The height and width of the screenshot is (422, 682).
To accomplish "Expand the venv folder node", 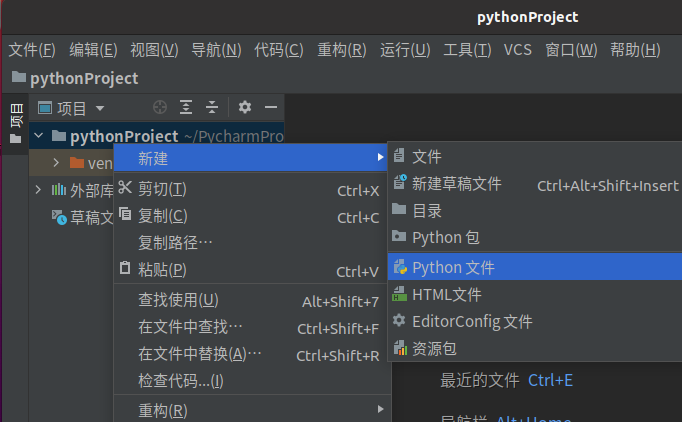I will 56,163.
